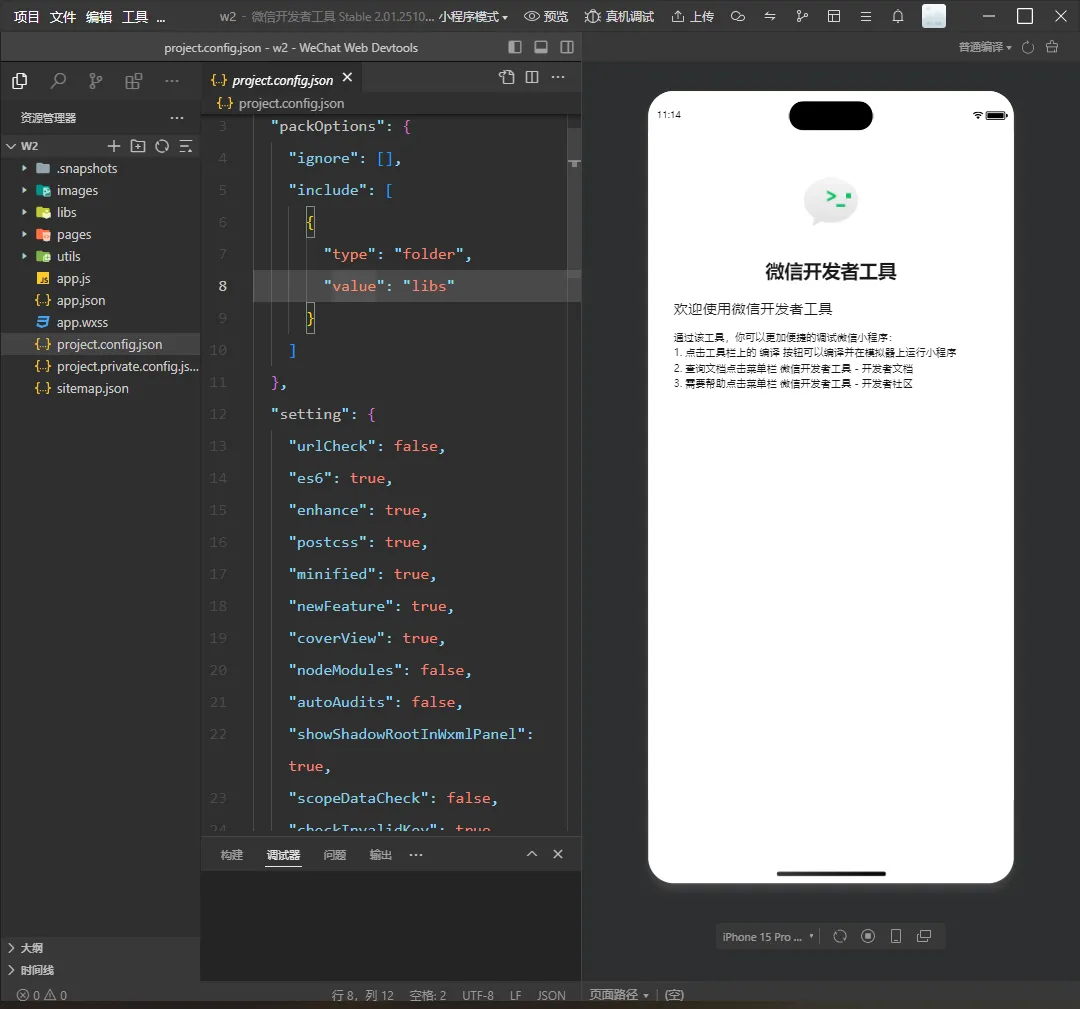
Task: Open the 文件 menu
Action: point(63,17)
